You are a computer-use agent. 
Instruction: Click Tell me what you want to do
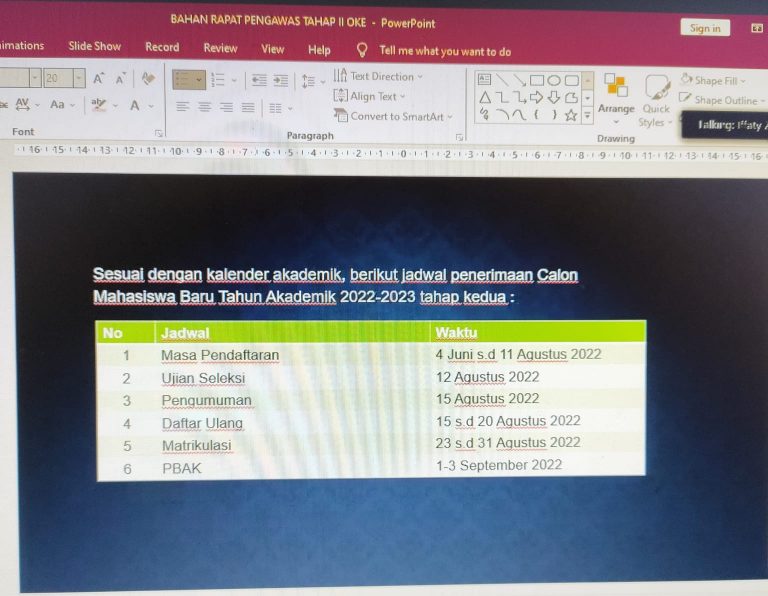point(445,51)
